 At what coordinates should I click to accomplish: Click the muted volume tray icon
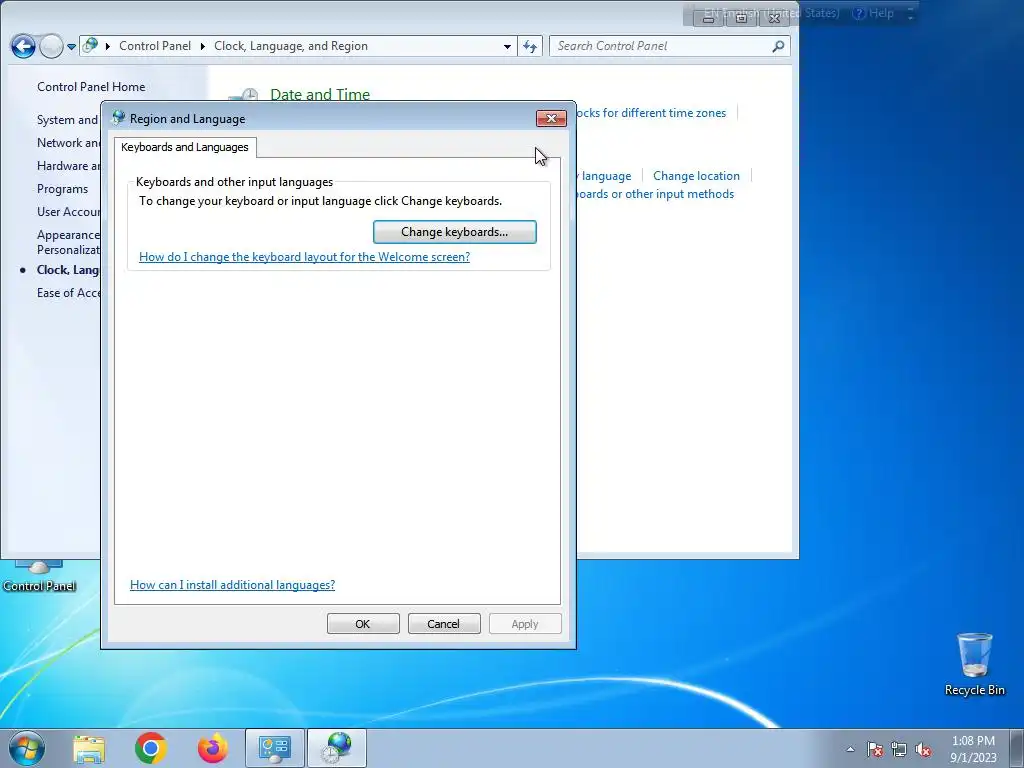923,749
